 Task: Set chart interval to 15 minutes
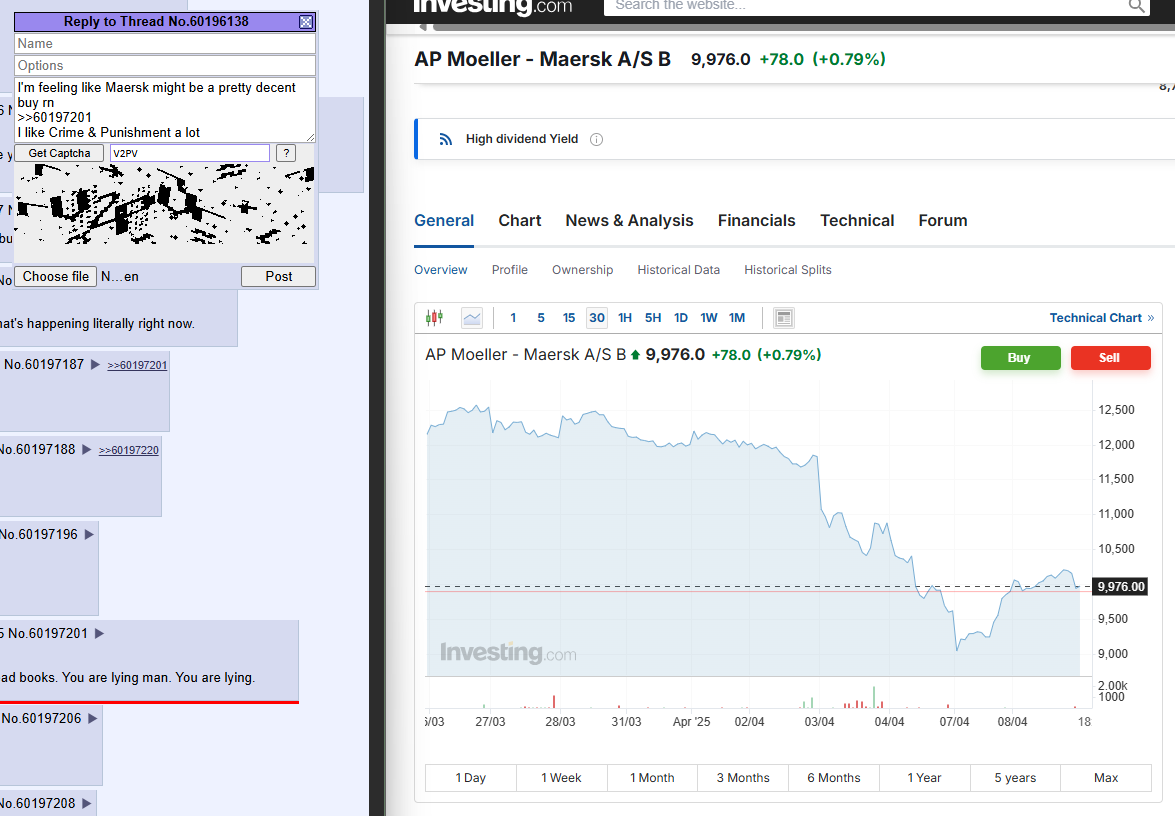(x=569, y=318)
